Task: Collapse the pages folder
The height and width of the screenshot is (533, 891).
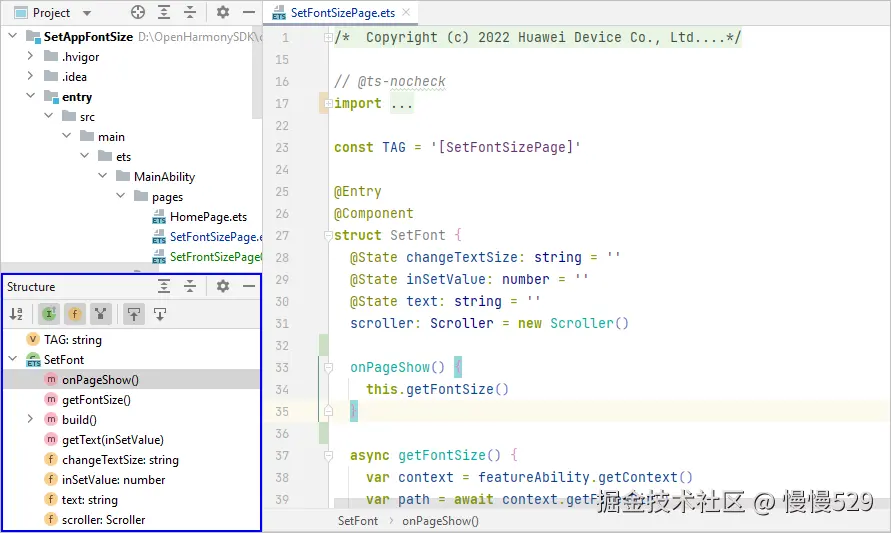Action: [120, 195]
